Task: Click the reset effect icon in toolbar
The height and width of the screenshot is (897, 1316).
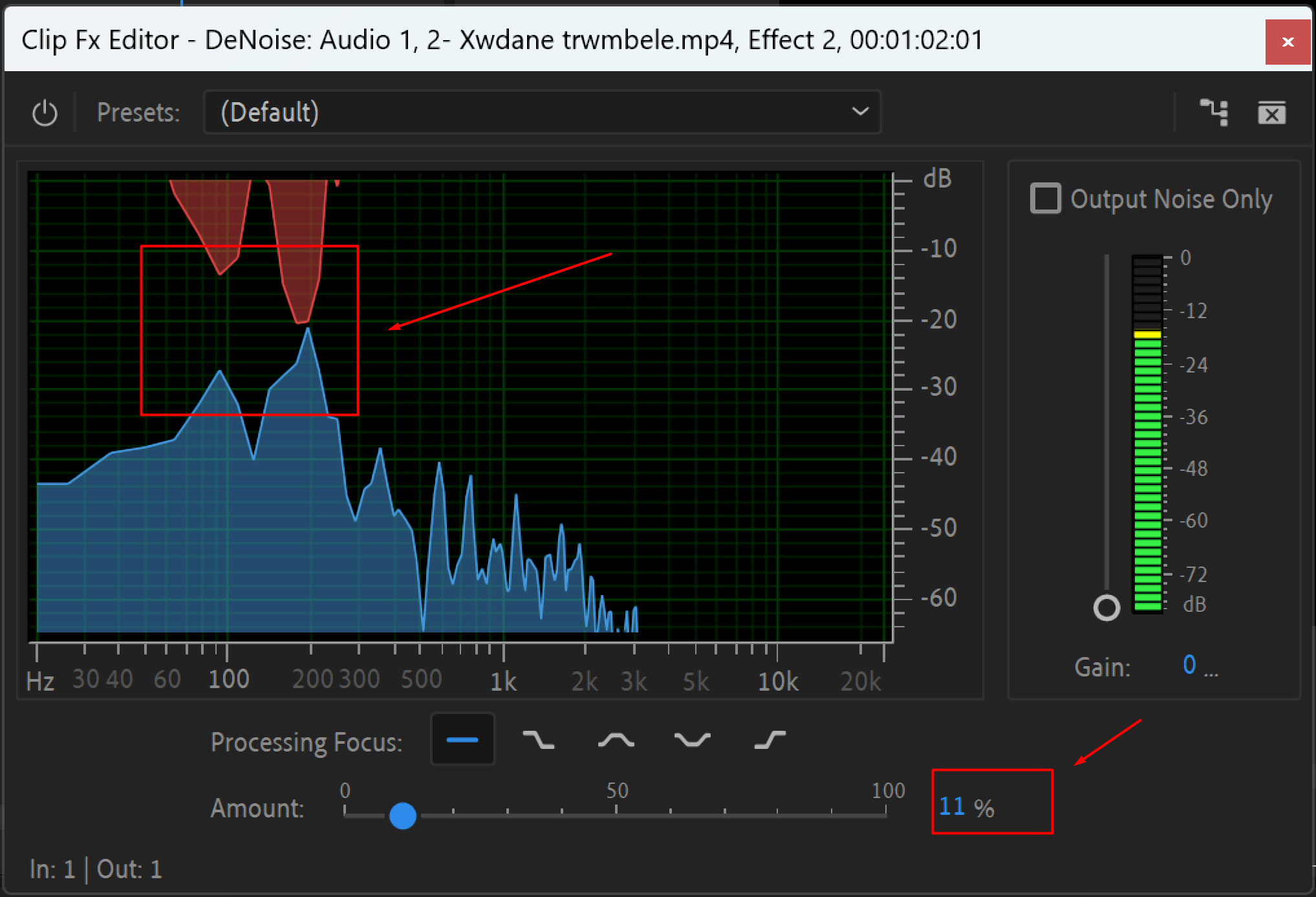Action: [1271, 113]
